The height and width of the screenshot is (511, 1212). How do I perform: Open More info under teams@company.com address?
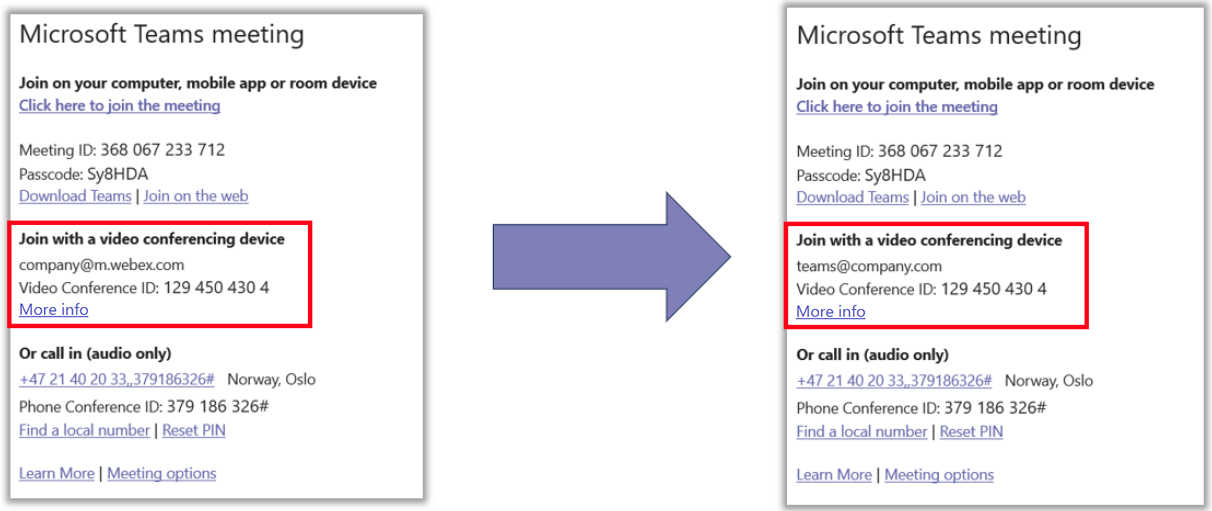tap(830, 312)
